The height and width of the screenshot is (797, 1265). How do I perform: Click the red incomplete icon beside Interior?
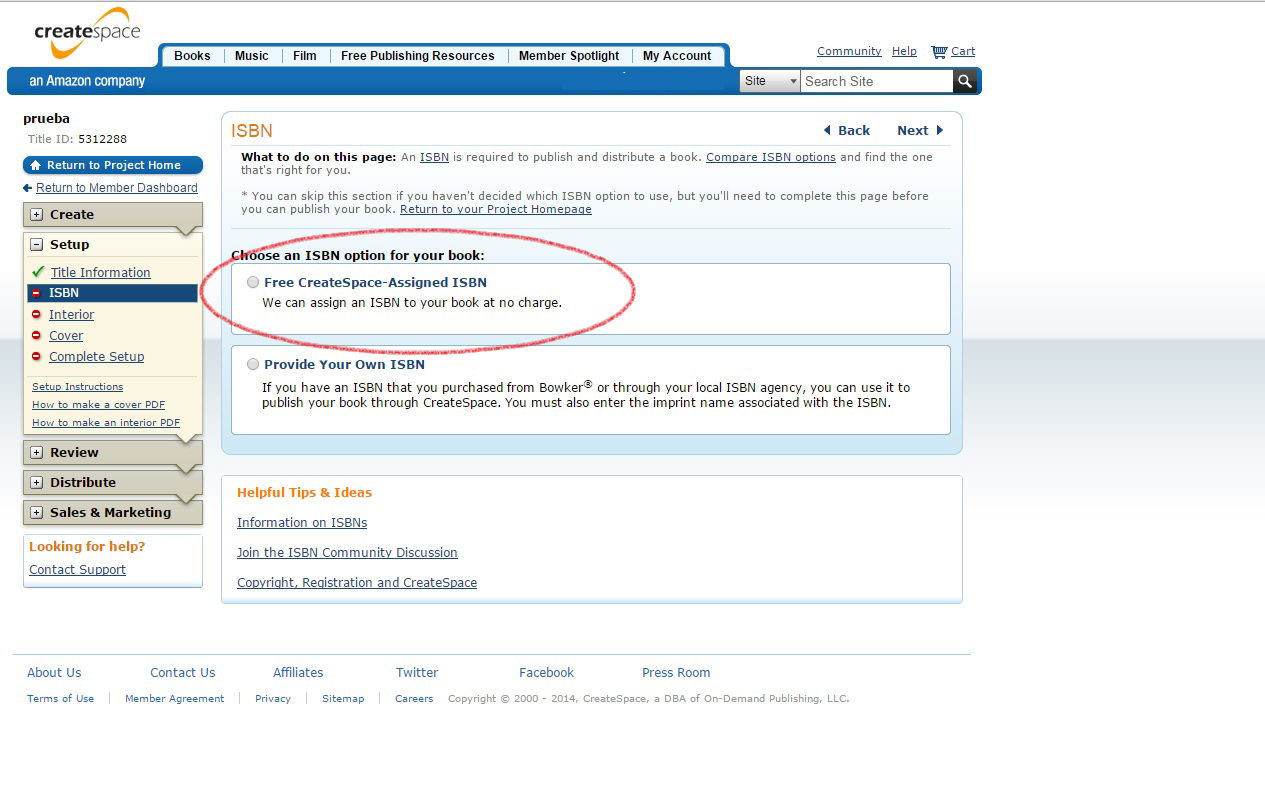[37, 314]
